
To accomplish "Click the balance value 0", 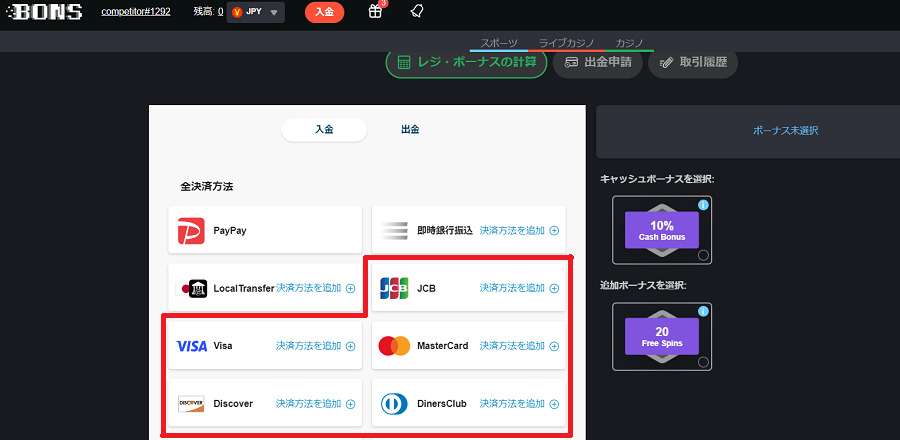I will pos(220,11).
